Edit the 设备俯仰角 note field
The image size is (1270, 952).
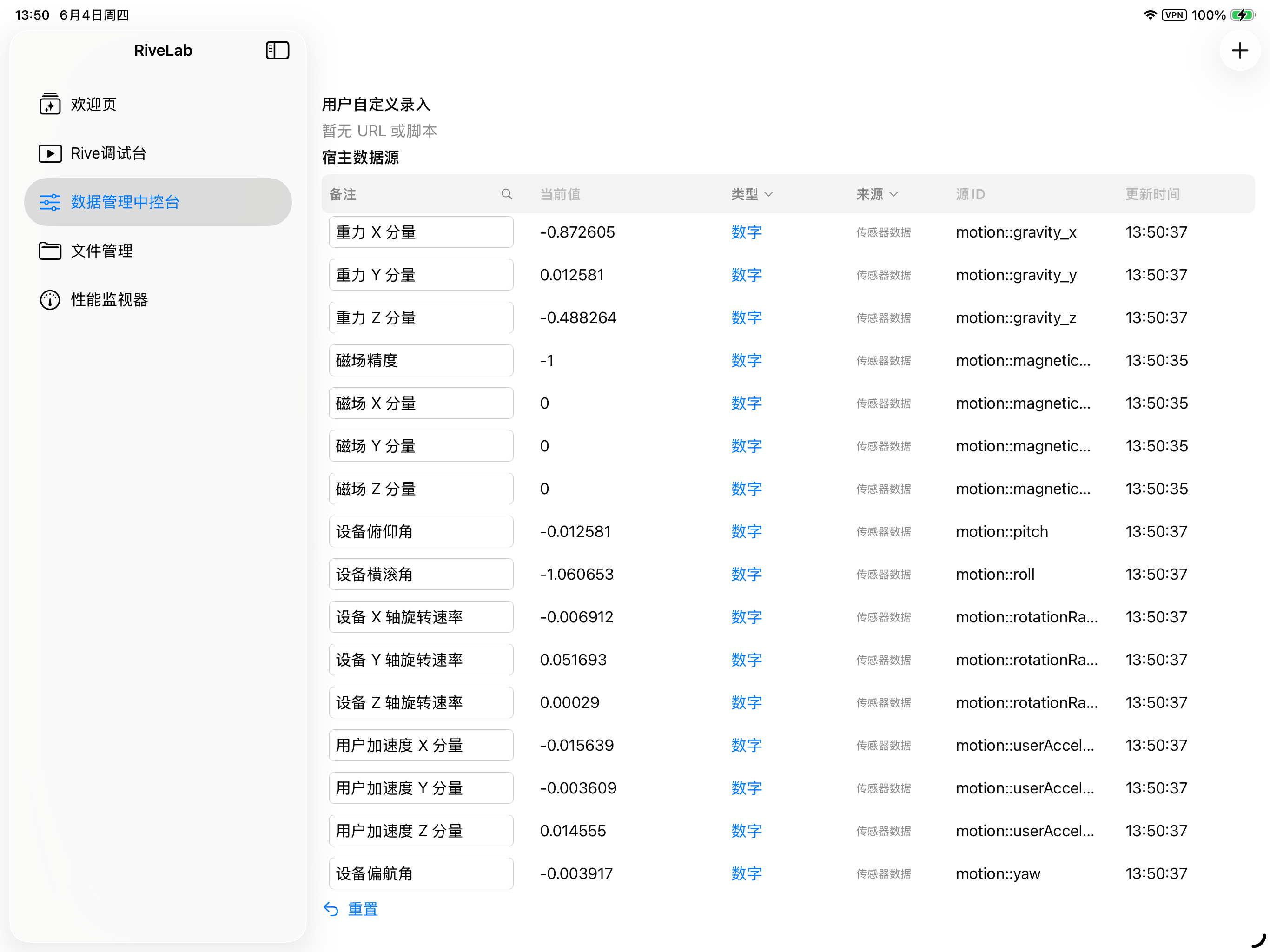tap(421, 532)
